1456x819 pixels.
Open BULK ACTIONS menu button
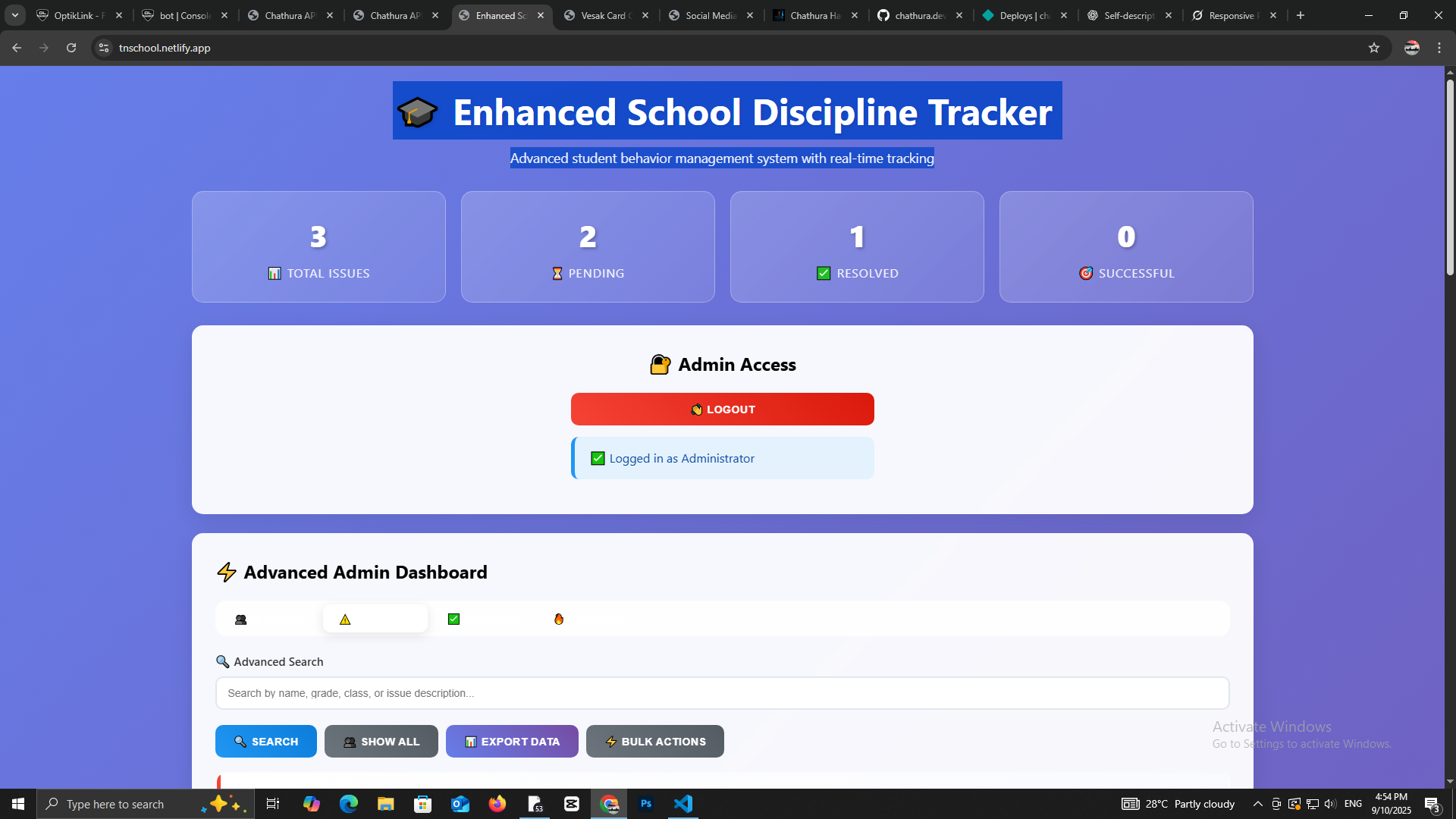point(654,741)
